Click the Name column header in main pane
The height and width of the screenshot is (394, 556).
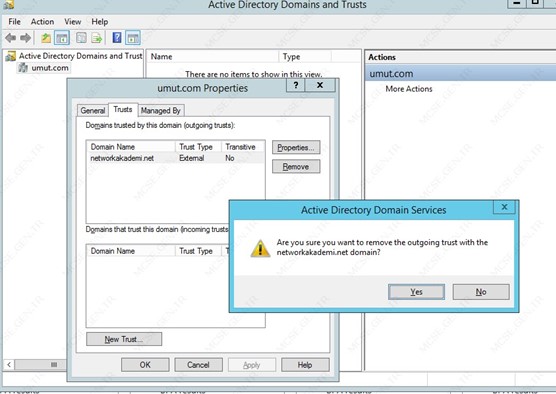pos(213,57)
